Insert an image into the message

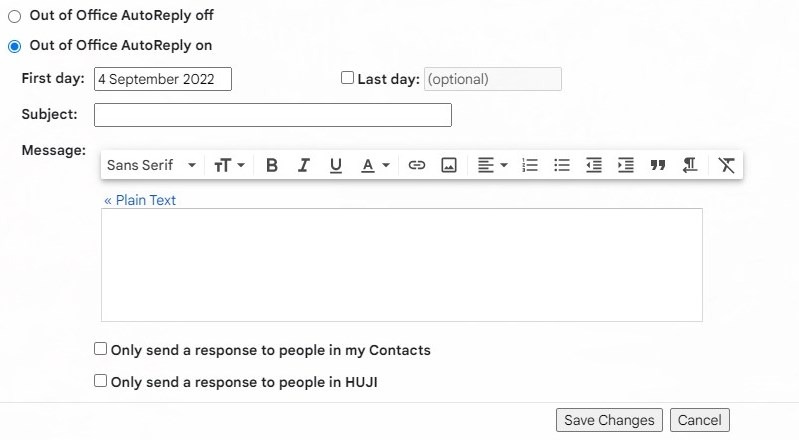(x=449, y=165)
